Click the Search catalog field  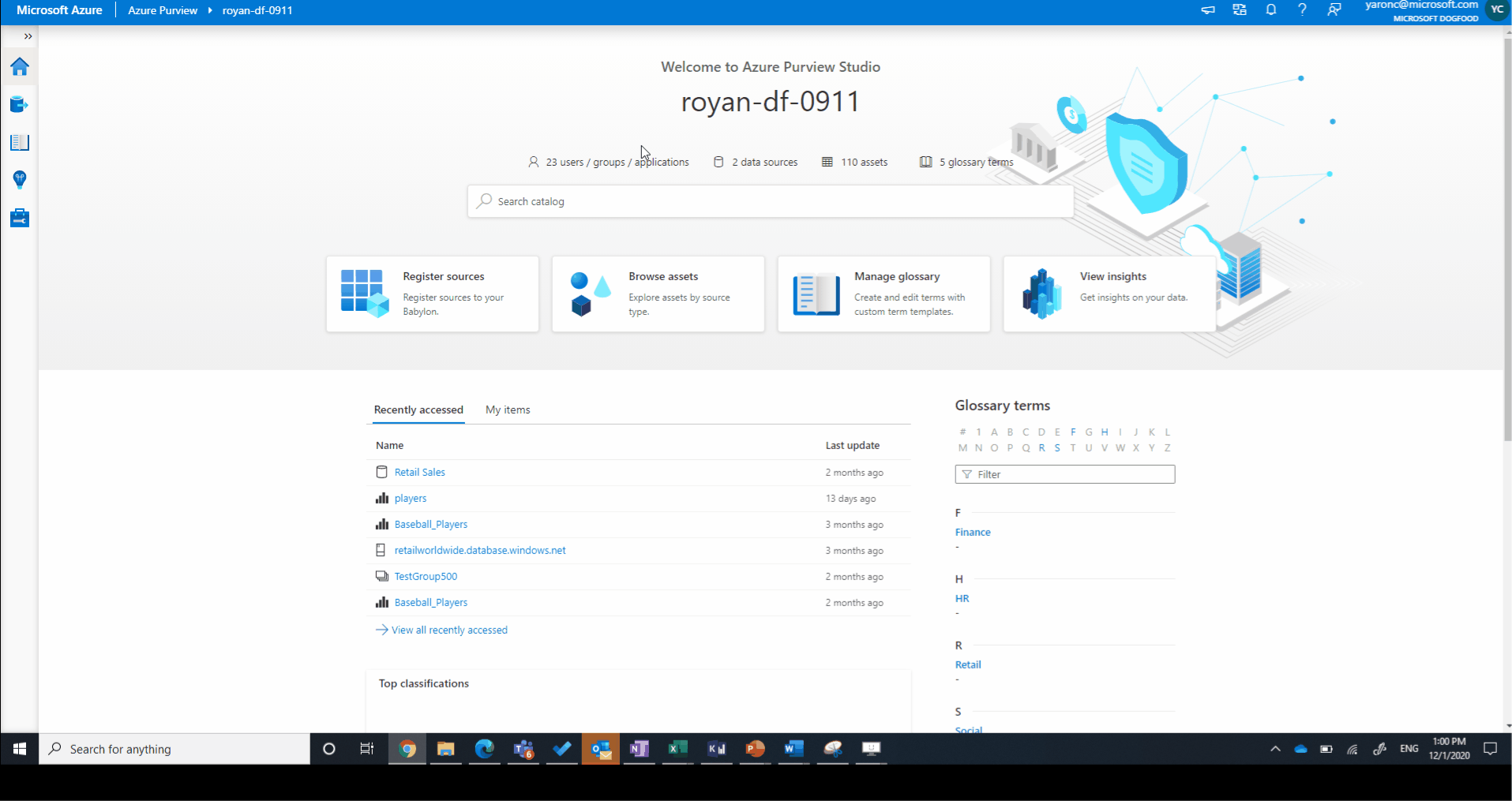coord(770,201)
